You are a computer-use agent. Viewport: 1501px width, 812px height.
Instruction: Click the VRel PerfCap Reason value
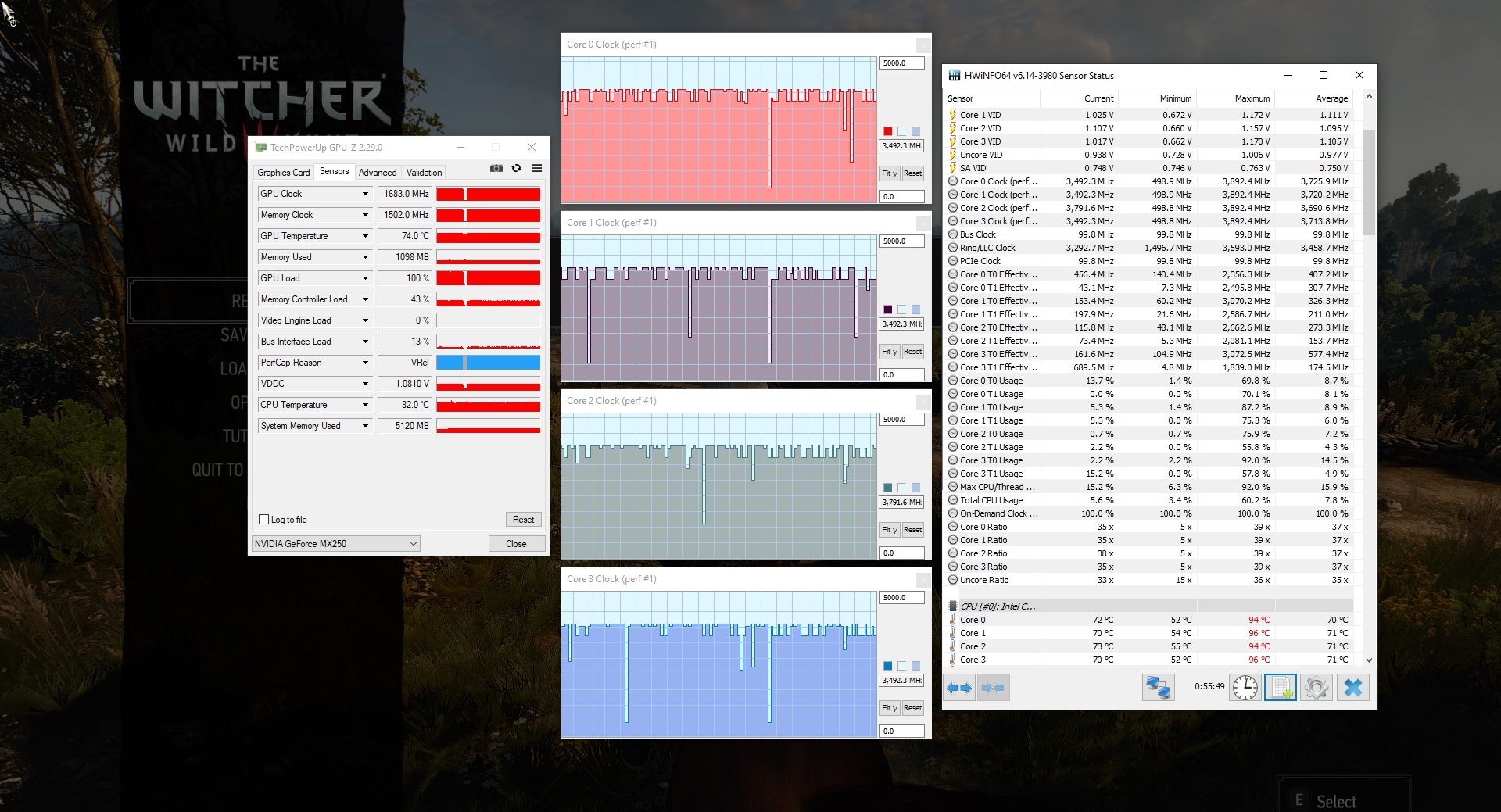[405, 363]
